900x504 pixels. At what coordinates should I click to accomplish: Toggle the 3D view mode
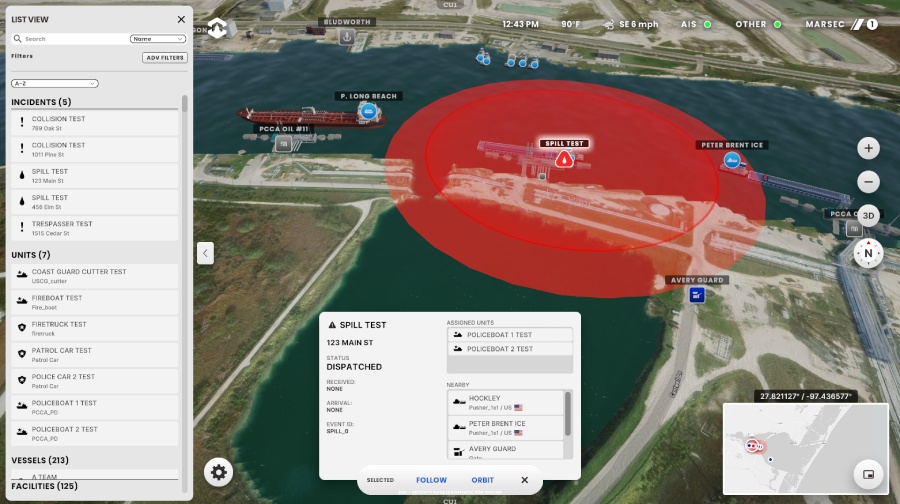[x=868, y=216]
